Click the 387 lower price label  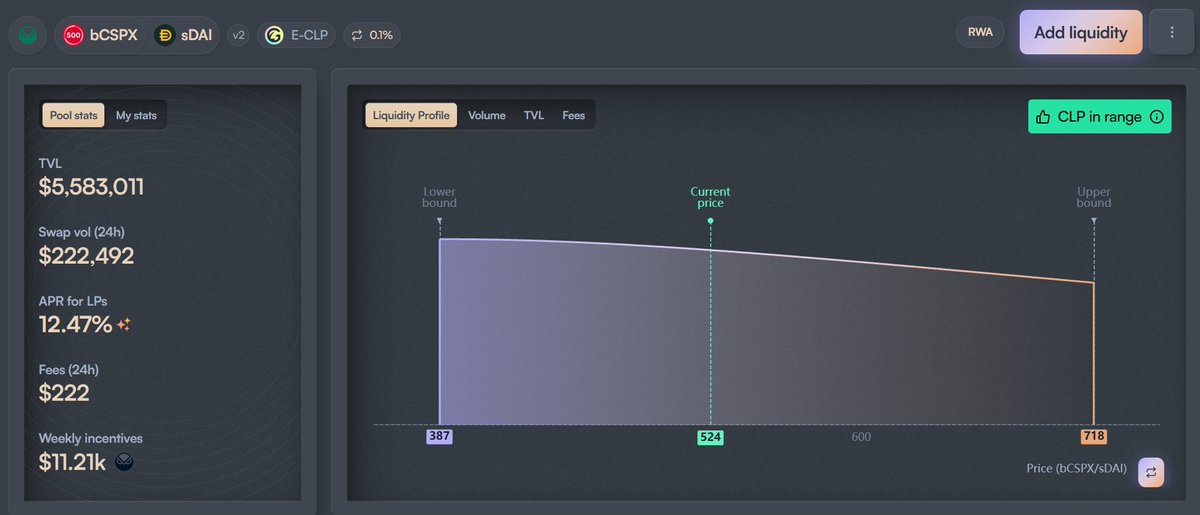(439, 437)
